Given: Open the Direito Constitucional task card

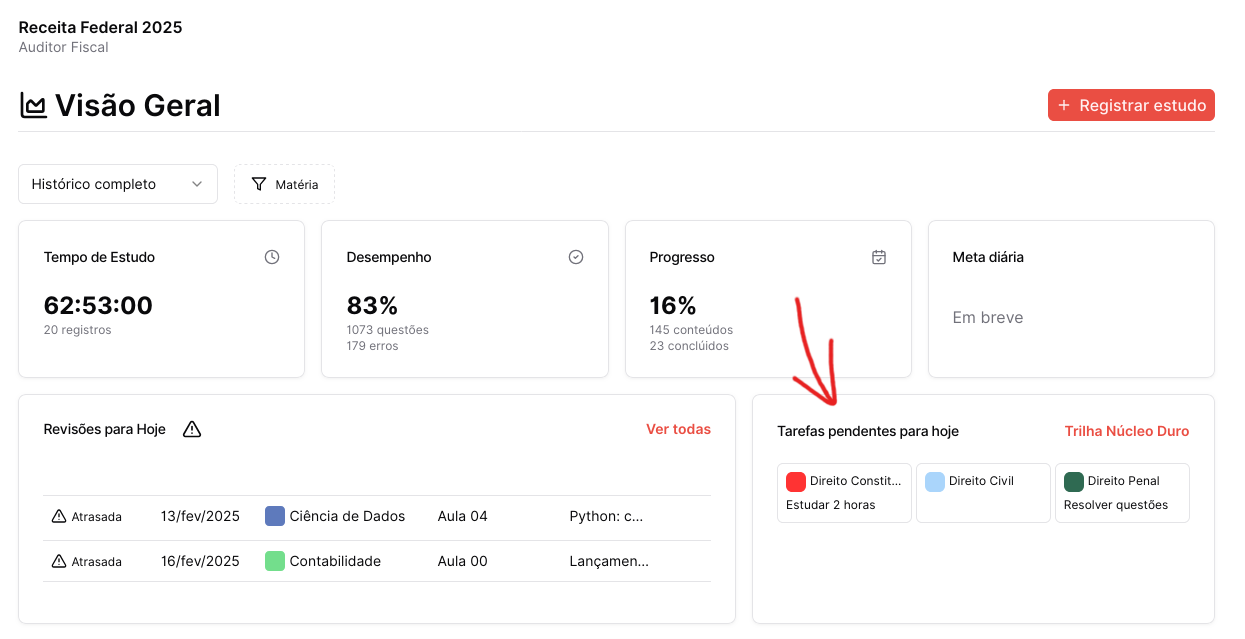Looking at the screenshot, I should pyautogui.click(x=844, y=492).
